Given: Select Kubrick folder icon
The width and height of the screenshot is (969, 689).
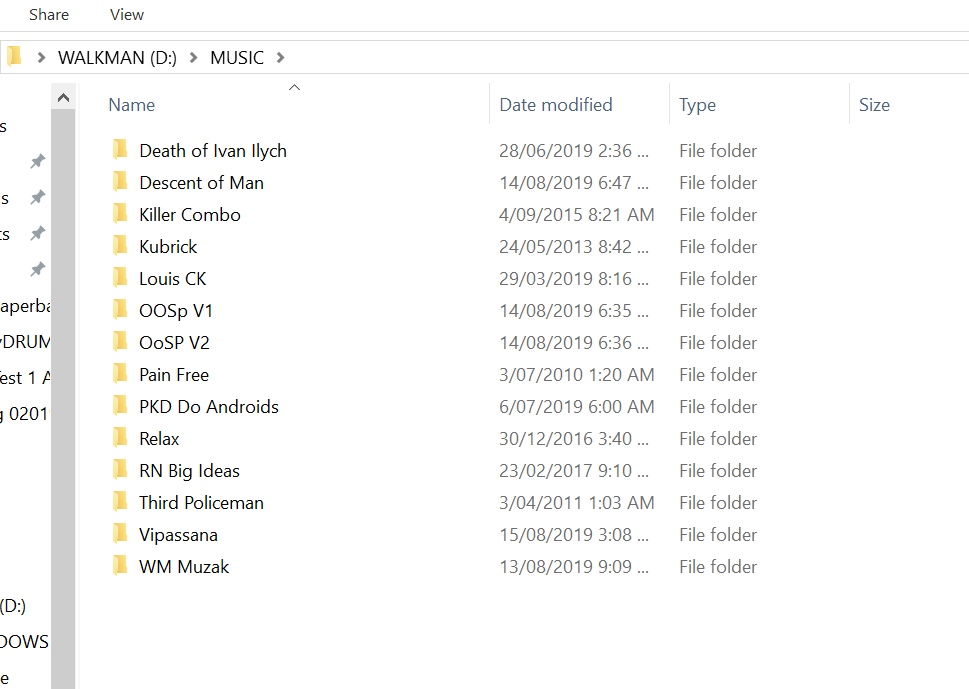Looking at the screenshot, I should pyautogui.click(x=120, y=246).
